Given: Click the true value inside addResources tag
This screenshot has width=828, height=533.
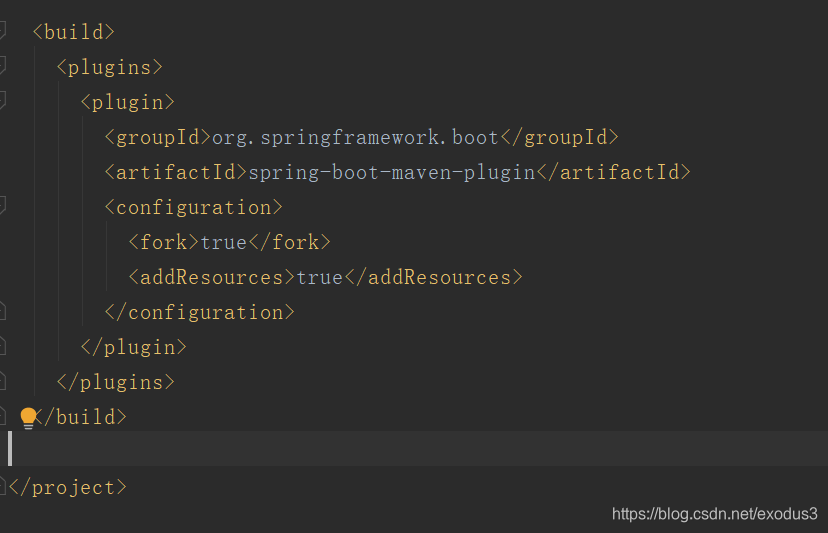Looking at the screenshot, I should point(320,278).
